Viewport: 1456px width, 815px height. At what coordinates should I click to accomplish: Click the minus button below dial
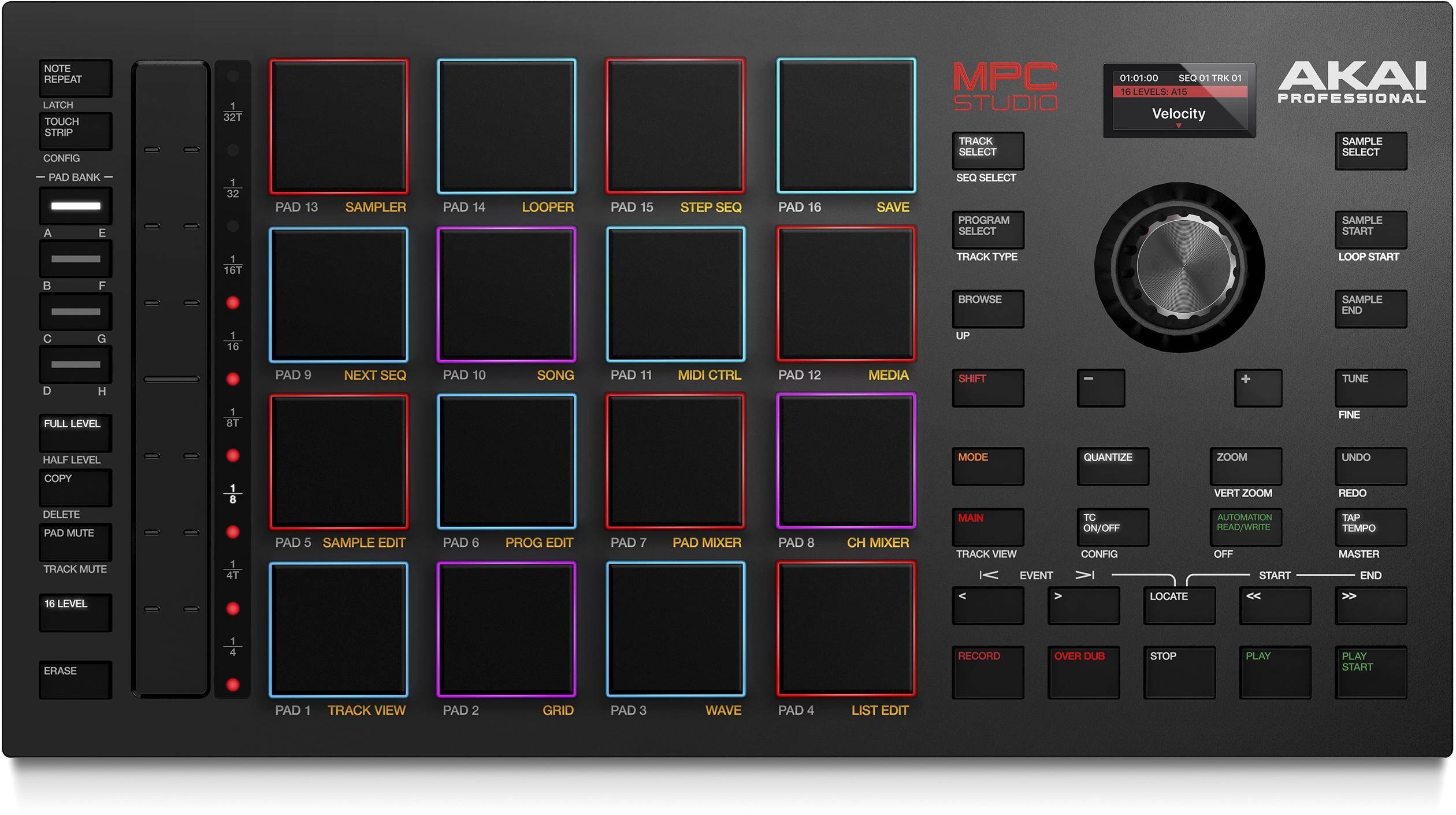click(x=1101, y=388)
